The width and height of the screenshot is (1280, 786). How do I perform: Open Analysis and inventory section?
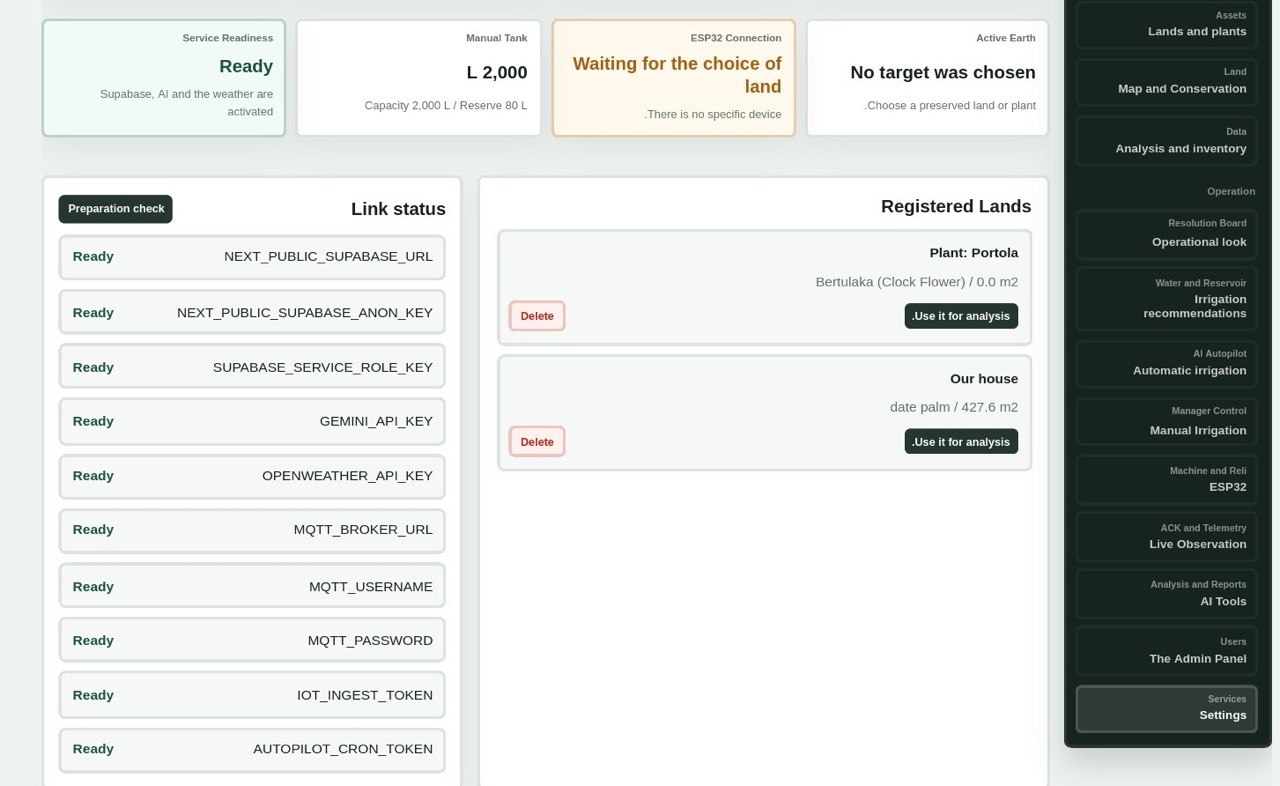tap(1166, 141)
